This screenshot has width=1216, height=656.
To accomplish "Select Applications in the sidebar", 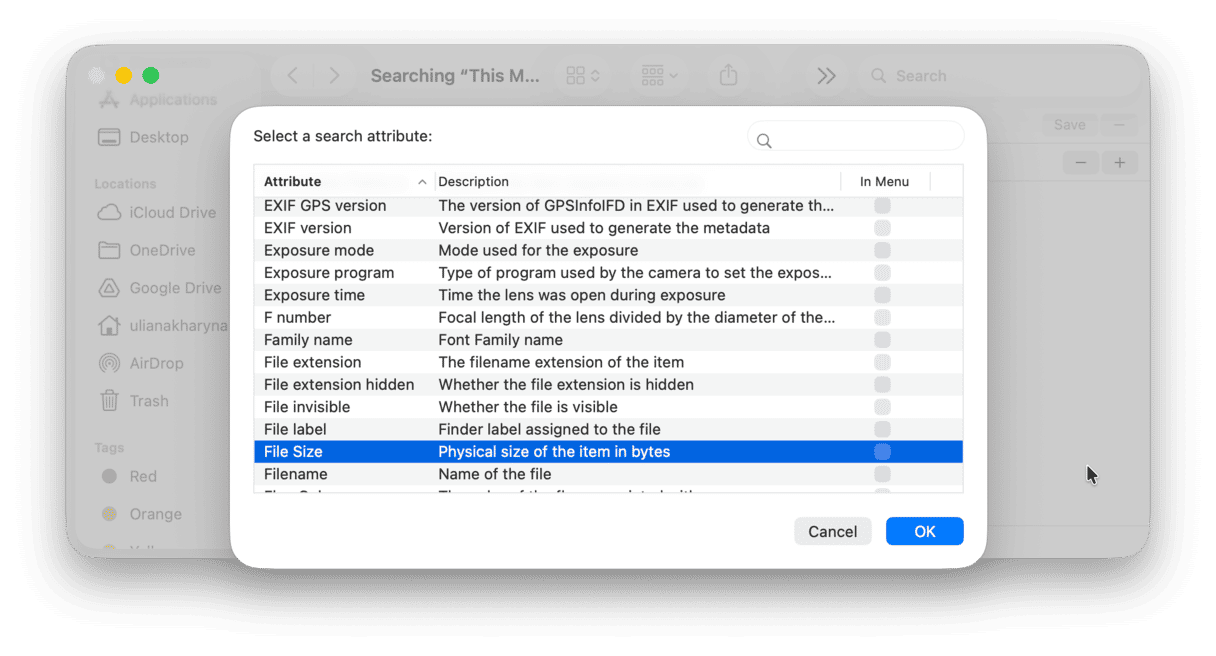I will [x=174, y=99].
